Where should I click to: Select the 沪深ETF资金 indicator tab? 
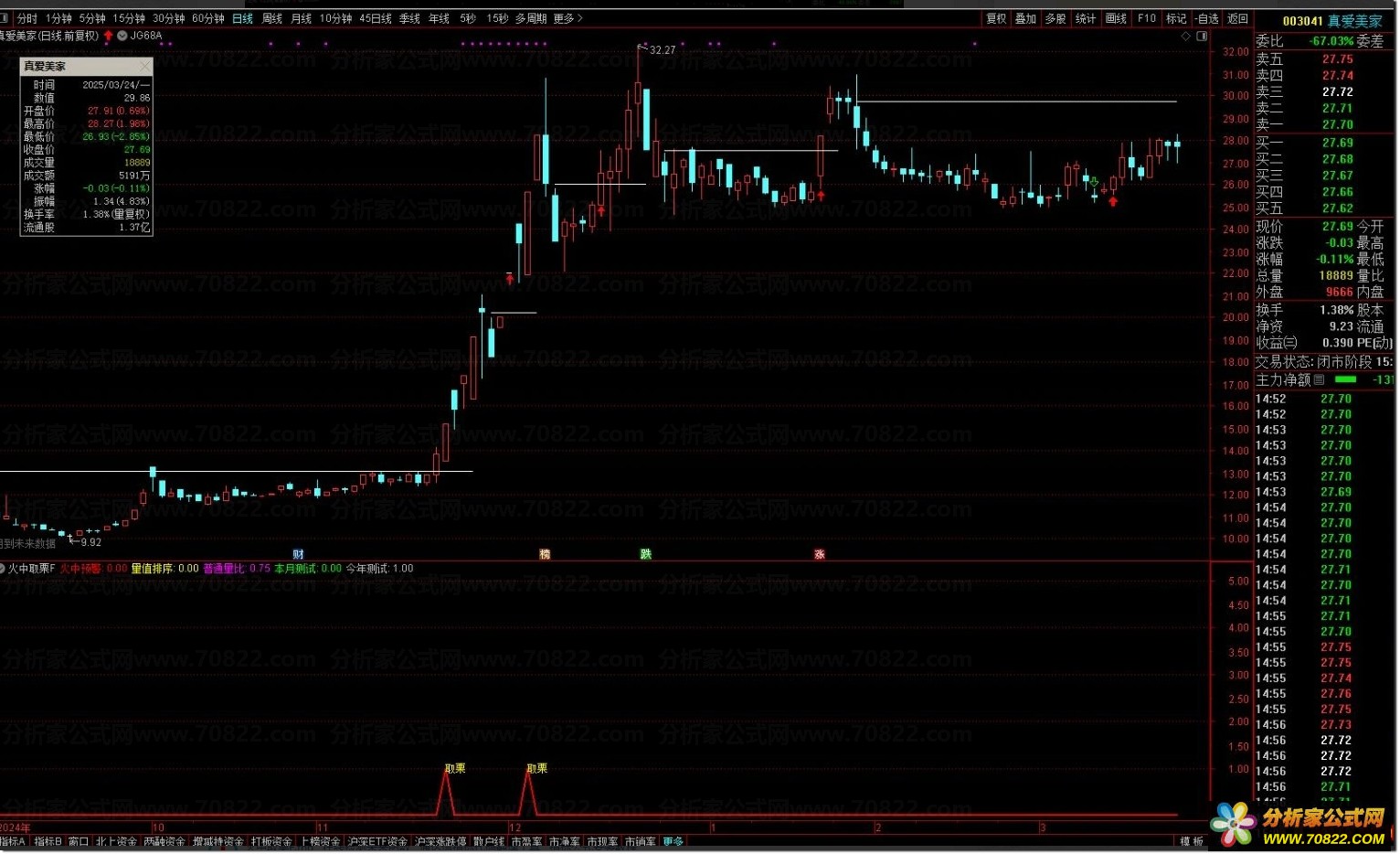pyautogui.click(x=377, y=841)
